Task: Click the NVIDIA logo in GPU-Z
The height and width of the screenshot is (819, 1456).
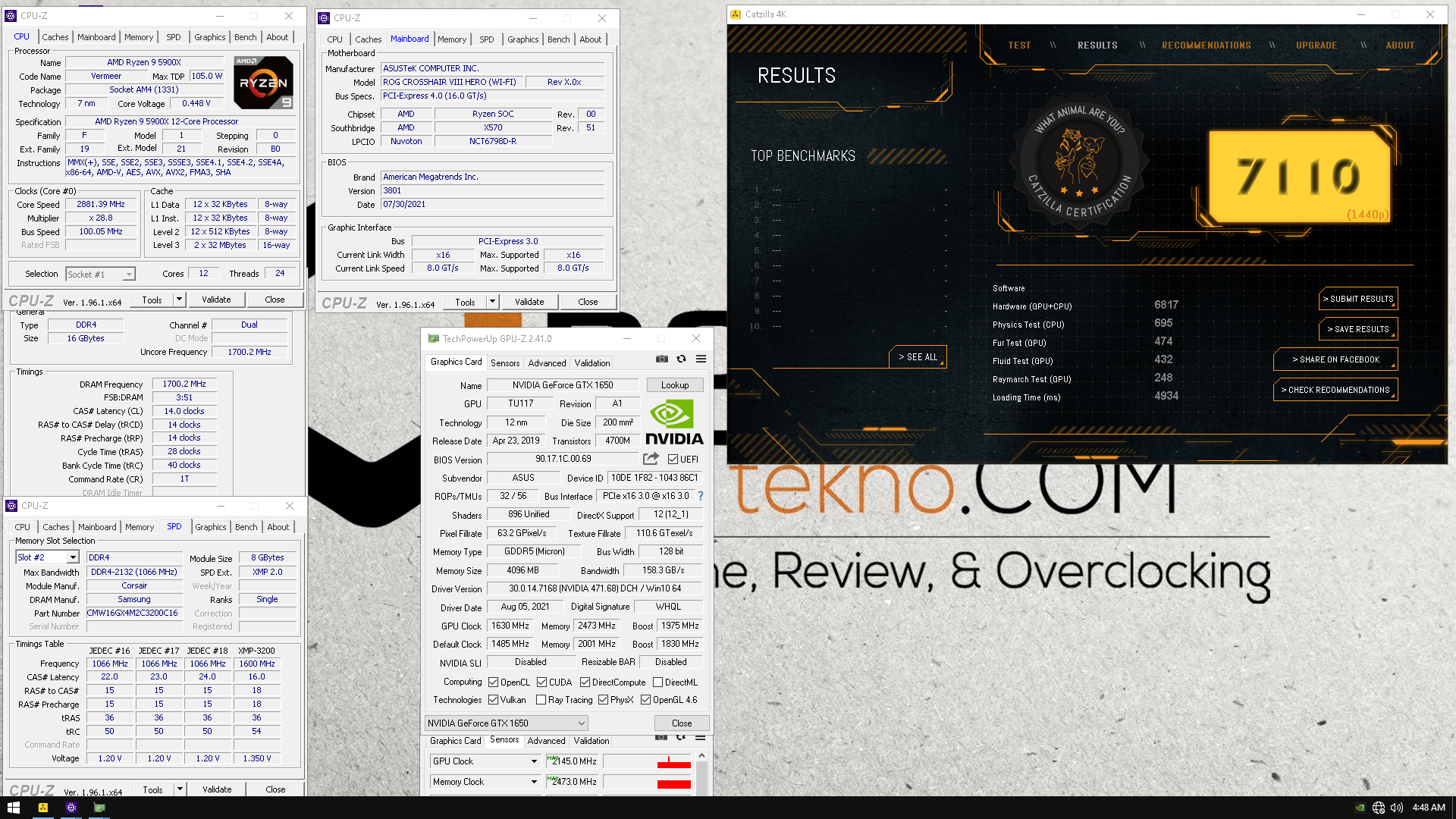Action: (x=674, y=422)
